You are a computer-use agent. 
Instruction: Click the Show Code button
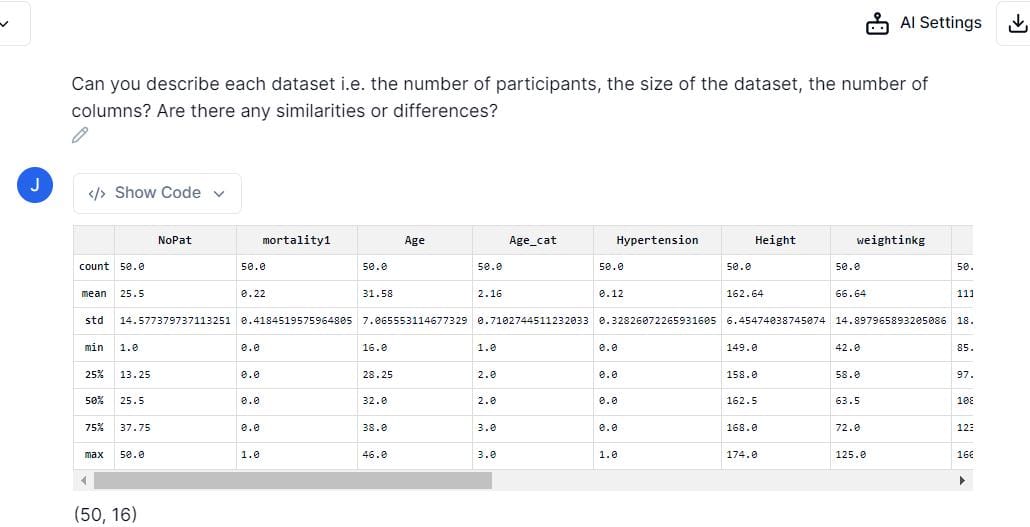click(x=157, y=193)
